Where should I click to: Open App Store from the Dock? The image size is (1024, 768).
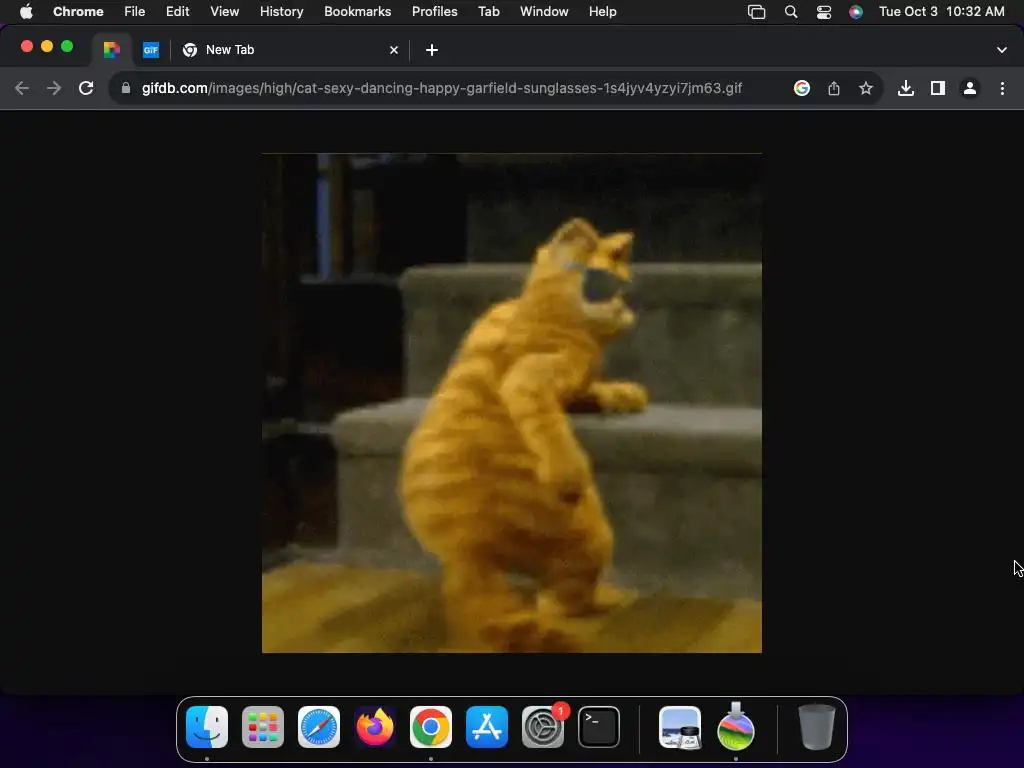(487, 727)
